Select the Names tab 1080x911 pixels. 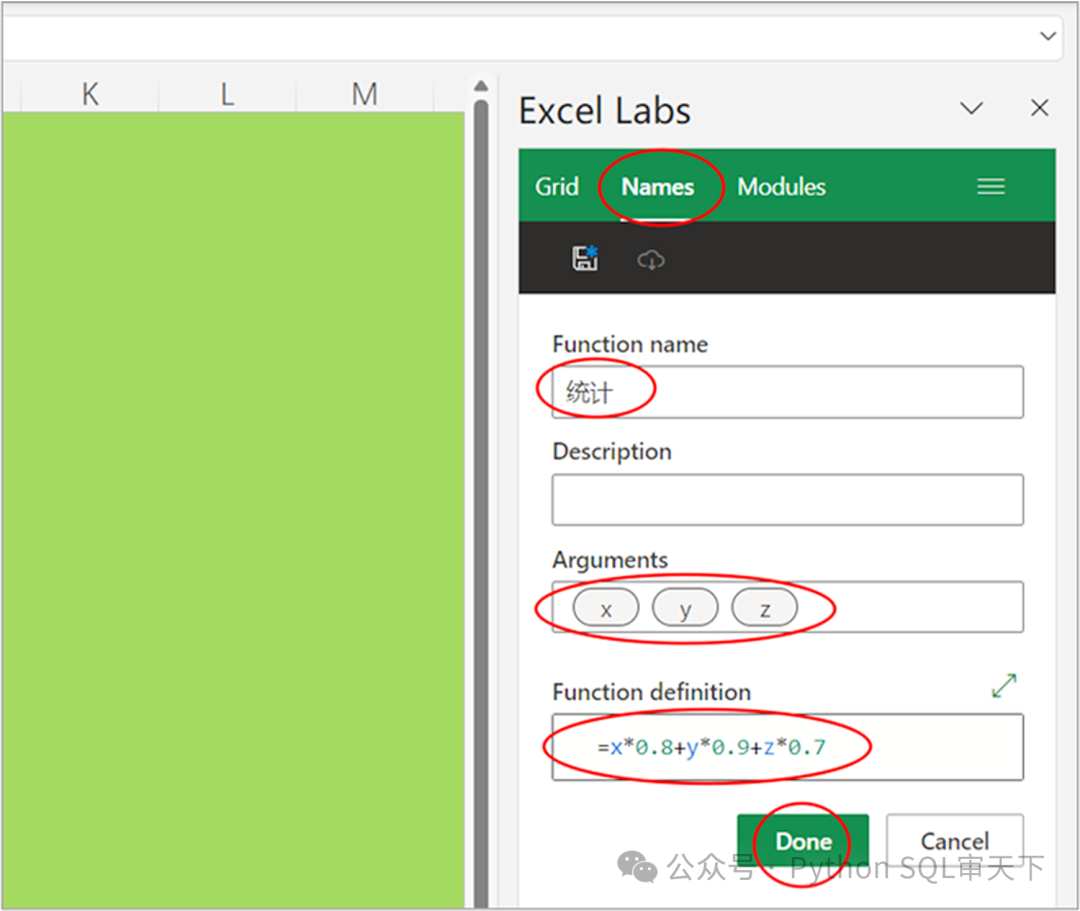(657, 187)
